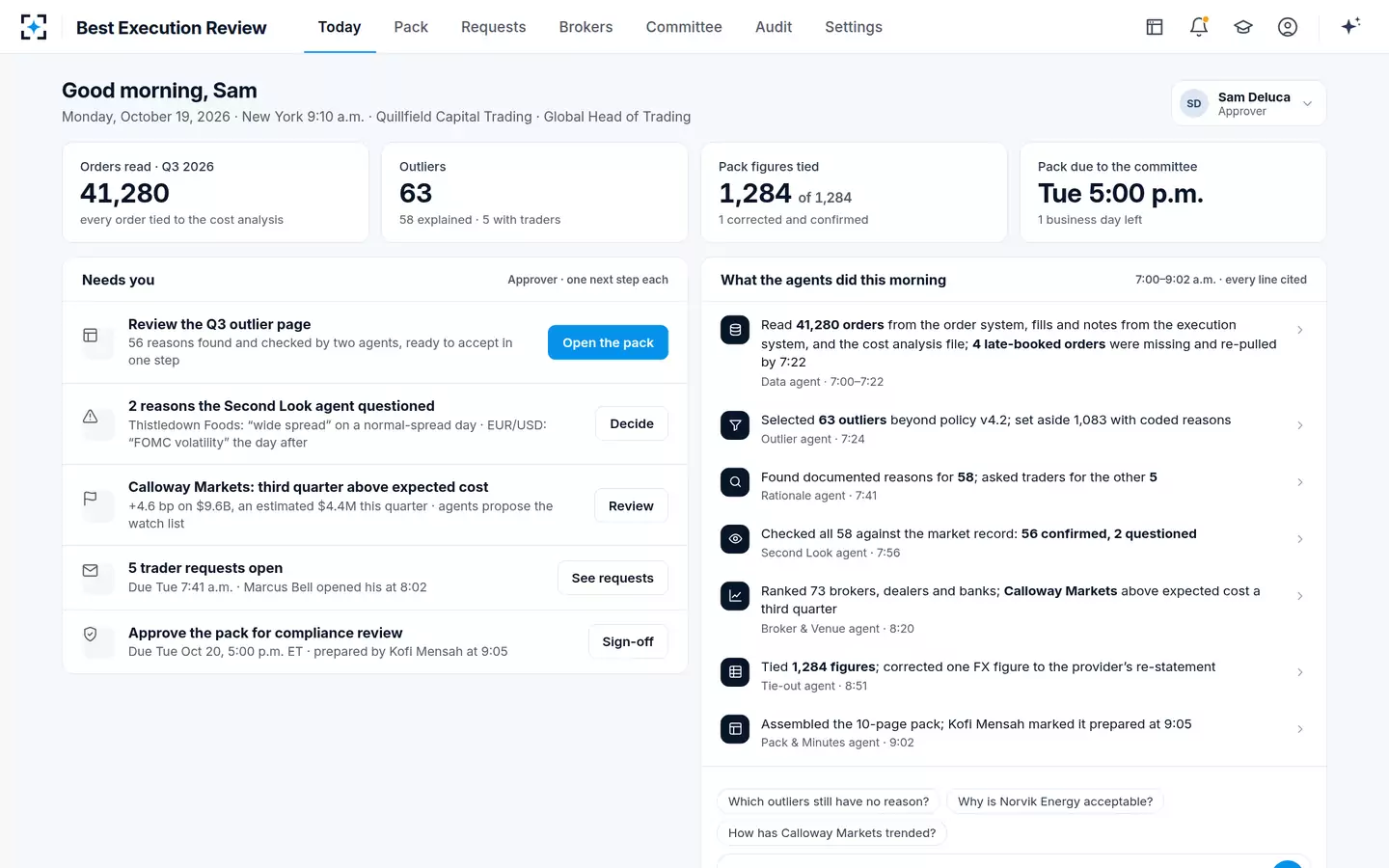Open the Outliers 63 summary card
This screenshot has height=868, width=1389.
click(x=534, y=193)
